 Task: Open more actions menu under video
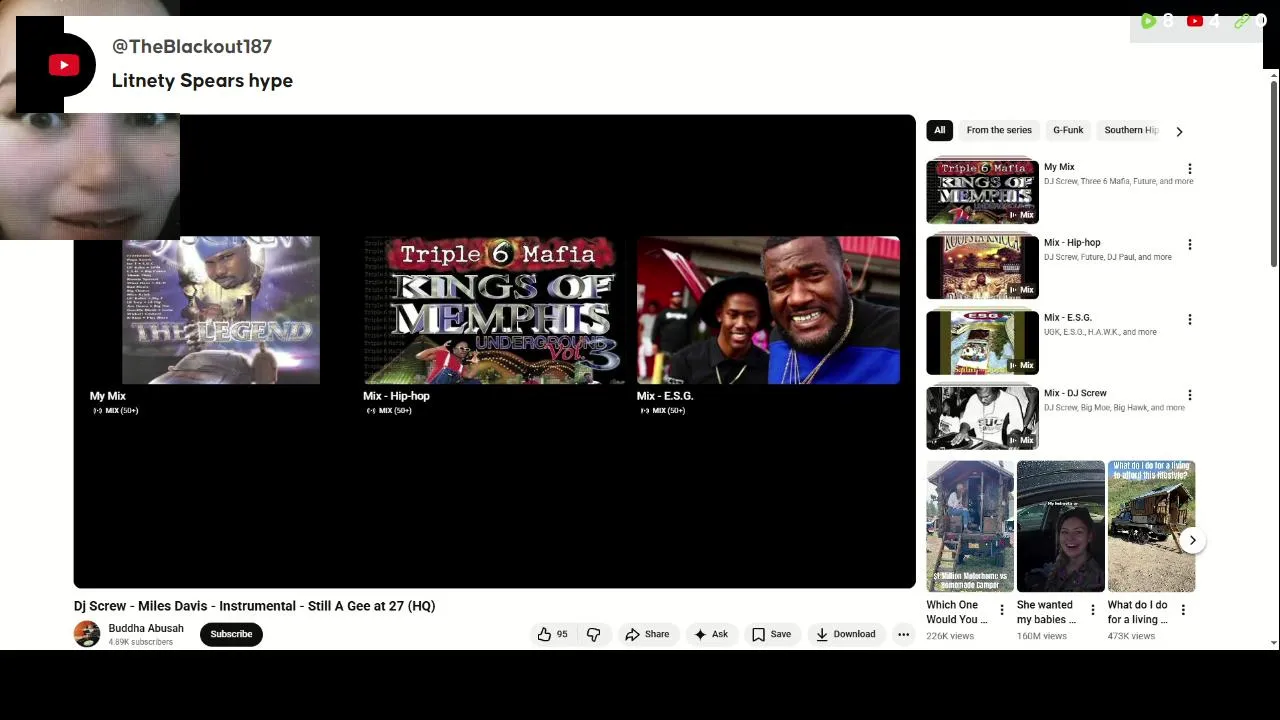pyautogui.click(x=903, y=634)
